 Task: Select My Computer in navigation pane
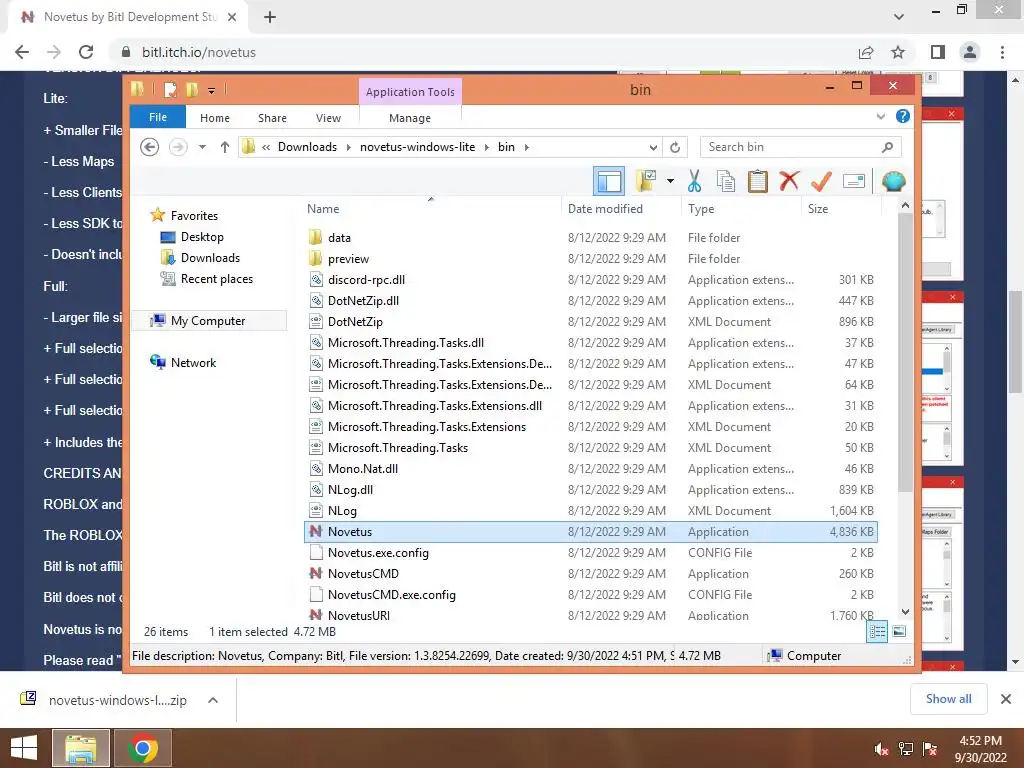208,321
